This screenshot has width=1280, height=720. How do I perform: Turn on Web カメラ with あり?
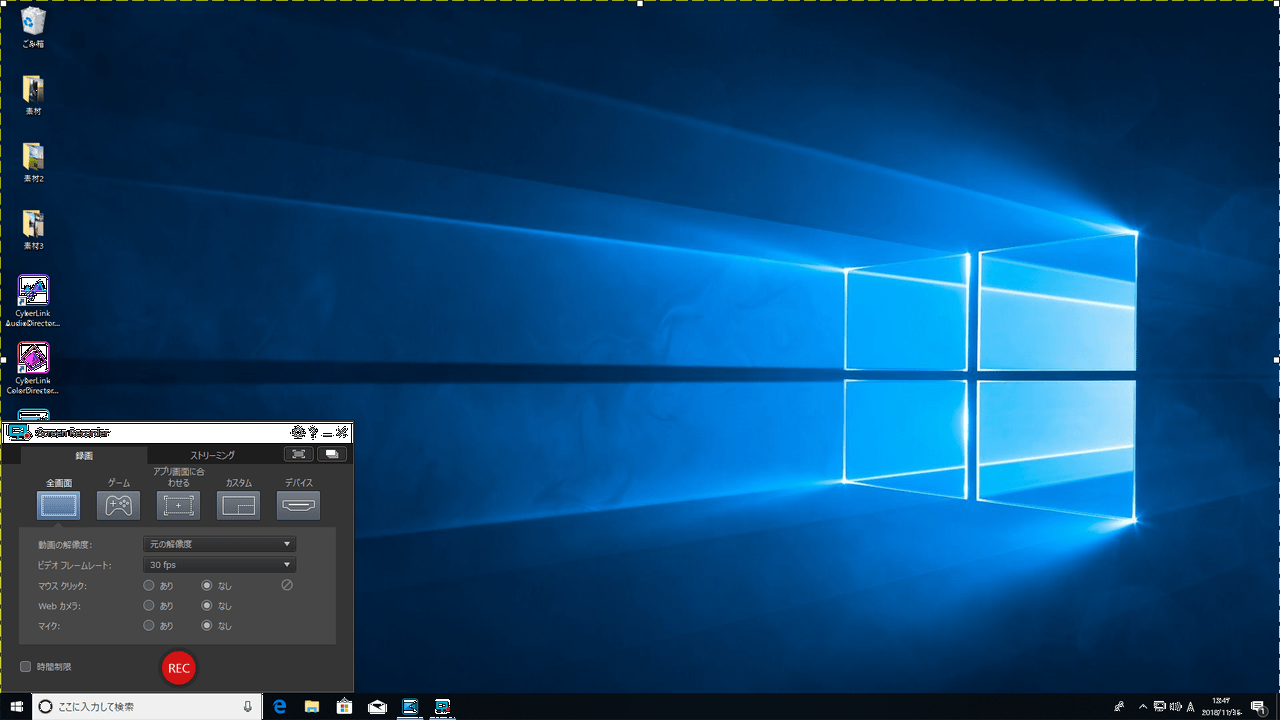point(149,605)
